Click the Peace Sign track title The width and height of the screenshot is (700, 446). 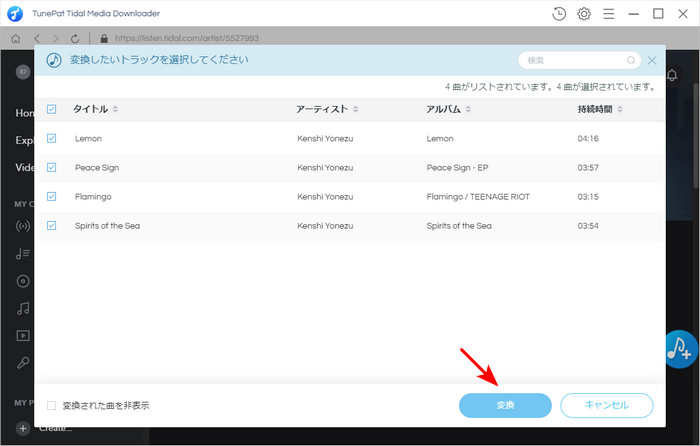97,168
